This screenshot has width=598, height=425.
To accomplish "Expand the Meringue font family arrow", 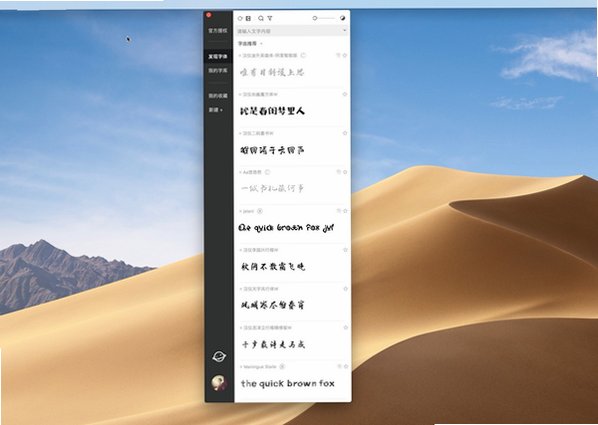I will point(241,367).
